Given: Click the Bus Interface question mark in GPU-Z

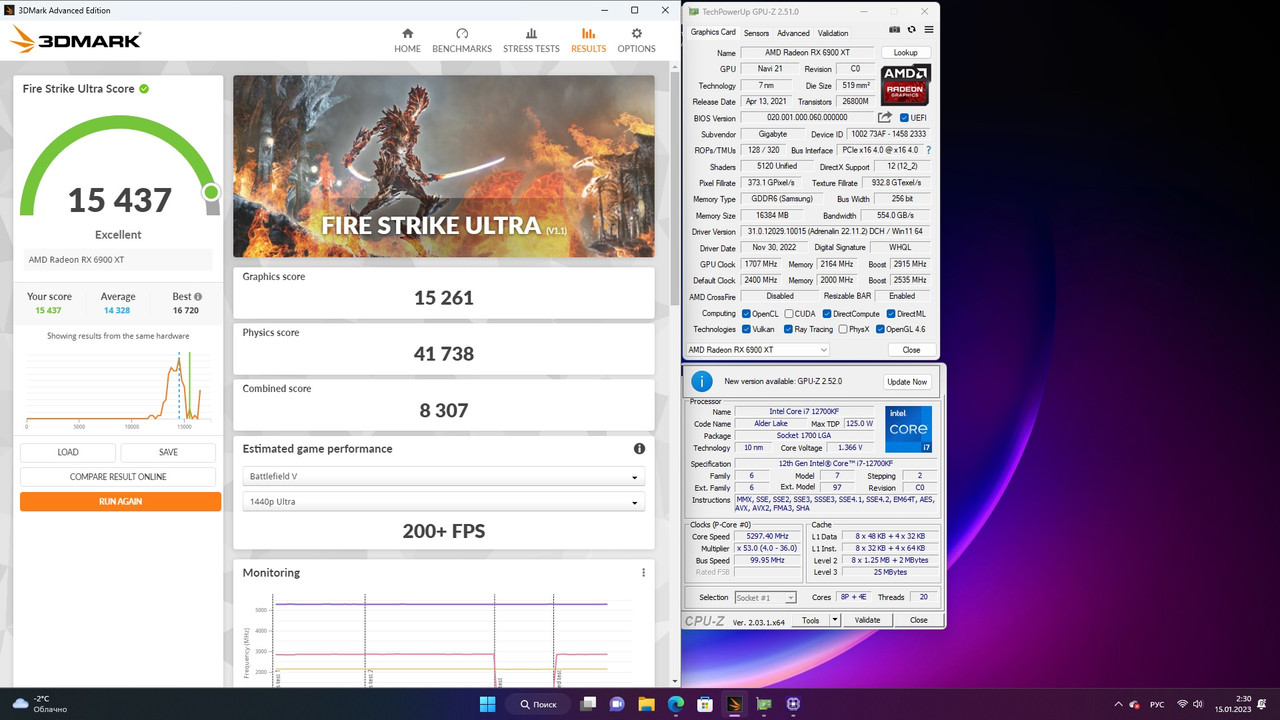Looking at the screenshot, I should tap(928, 150).
